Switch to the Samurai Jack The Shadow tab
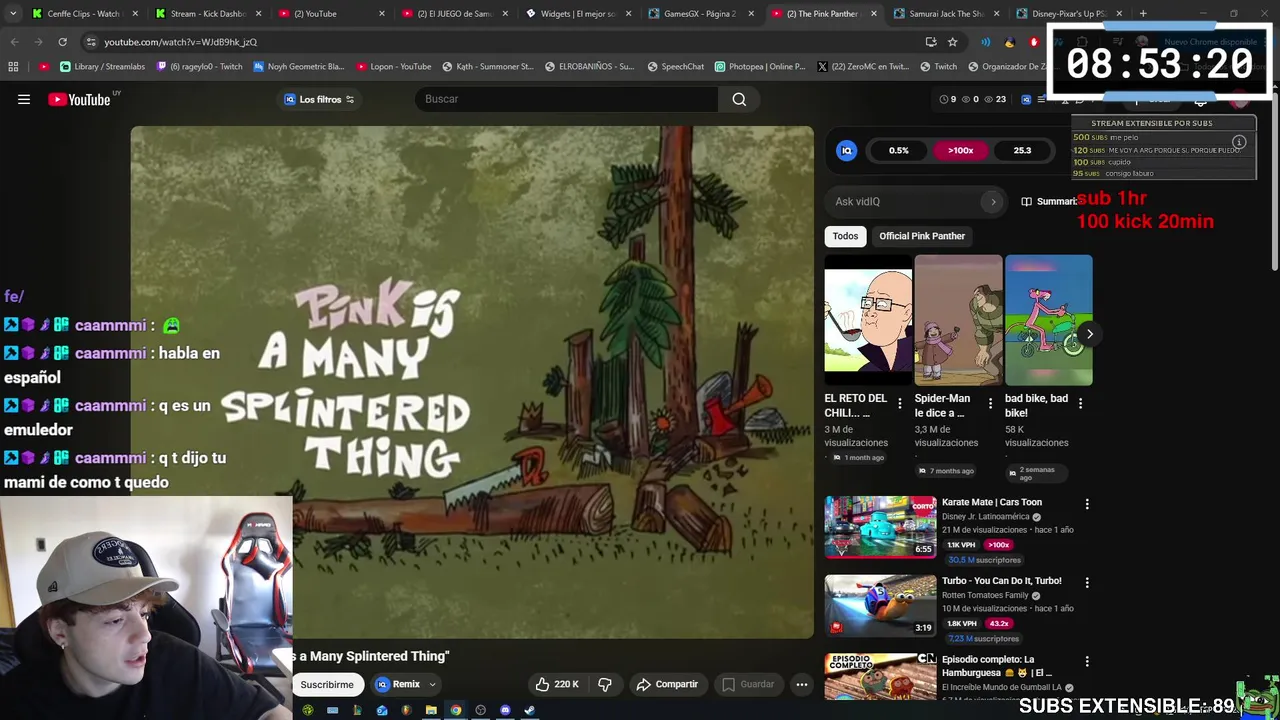 (947, 13)
